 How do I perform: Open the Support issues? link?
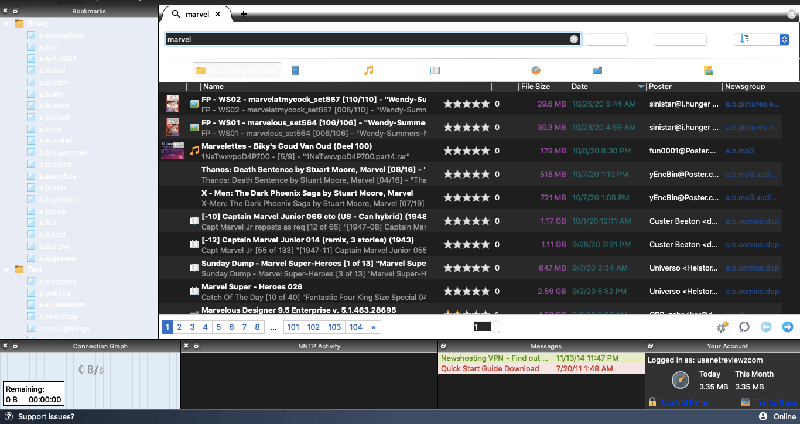pyautogui.click(x=46, y=416)
